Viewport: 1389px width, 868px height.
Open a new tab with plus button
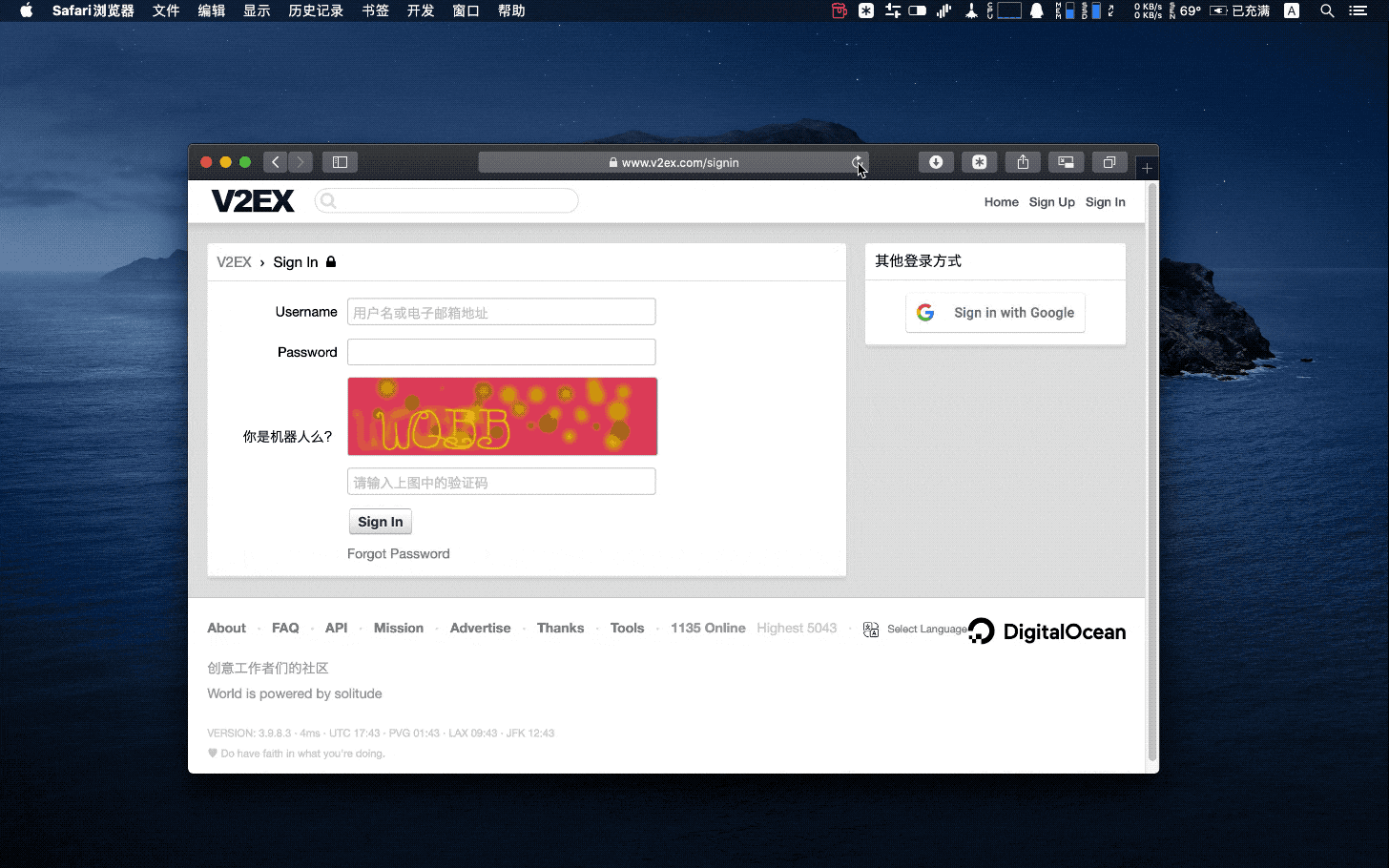(1147, 168)
